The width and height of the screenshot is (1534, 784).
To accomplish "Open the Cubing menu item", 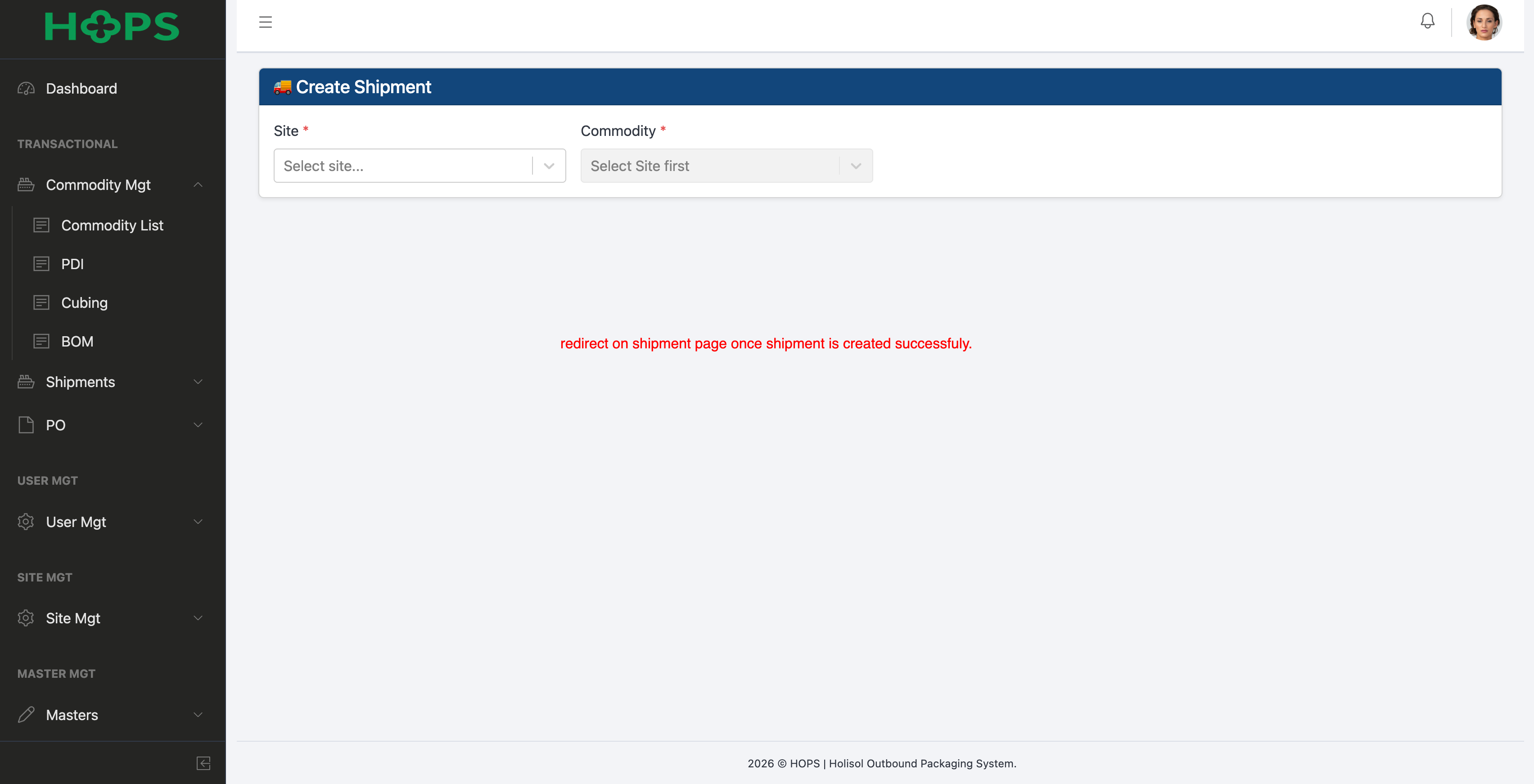I will pos(84,303).
